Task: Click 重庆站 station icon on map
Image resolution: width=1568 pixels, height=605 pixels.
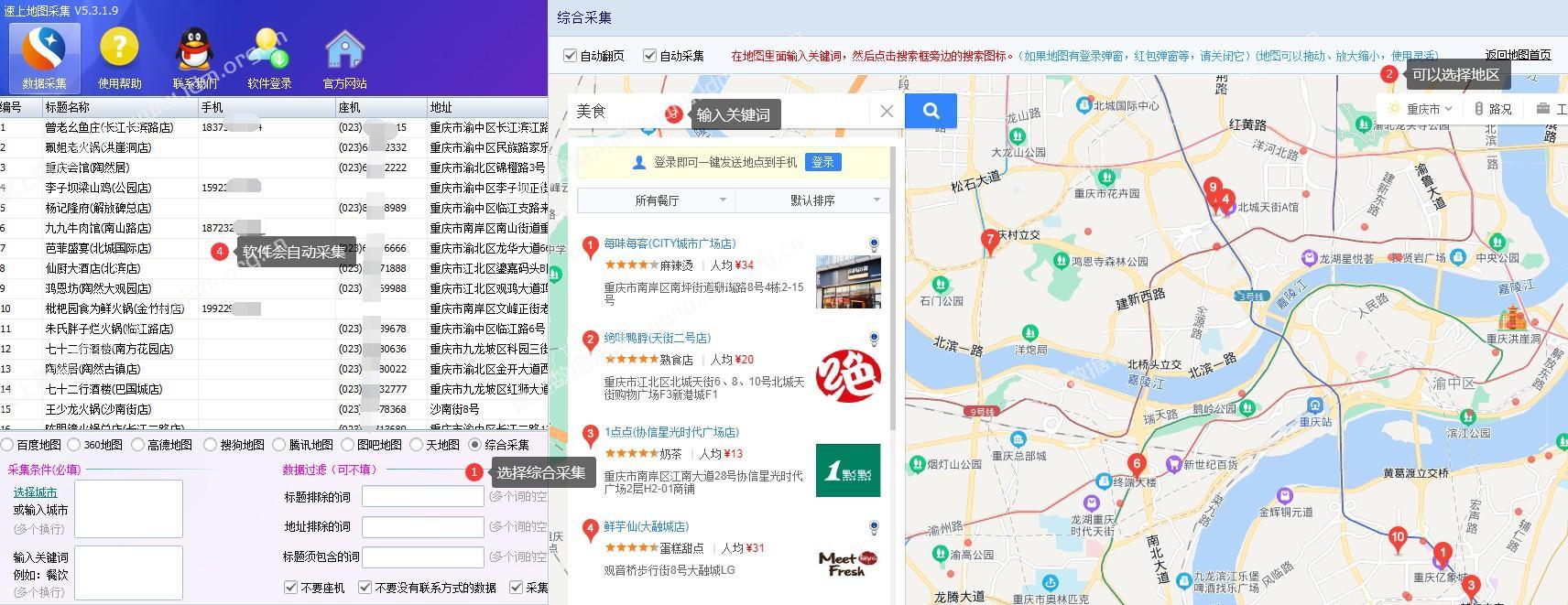Action: tap(1315, 405)
